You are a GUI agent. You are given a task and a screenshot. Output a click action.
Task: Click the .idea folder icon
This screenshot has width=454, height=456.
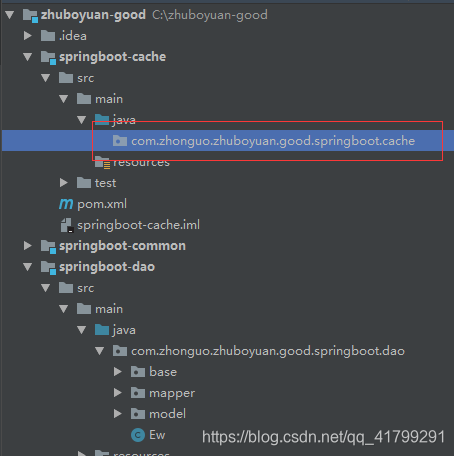(48, 36)
